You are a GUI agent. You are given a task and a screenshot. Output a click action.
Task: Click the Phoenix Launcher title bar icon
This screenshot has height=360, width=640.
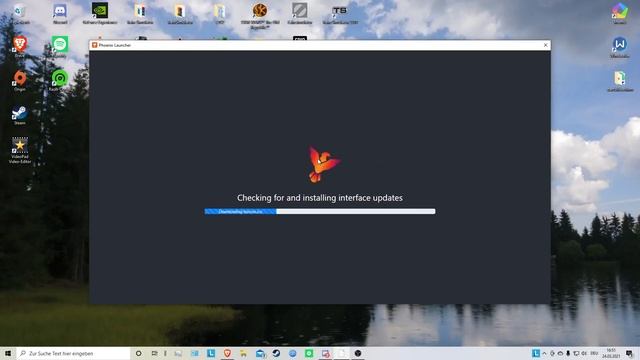[95, 45]
